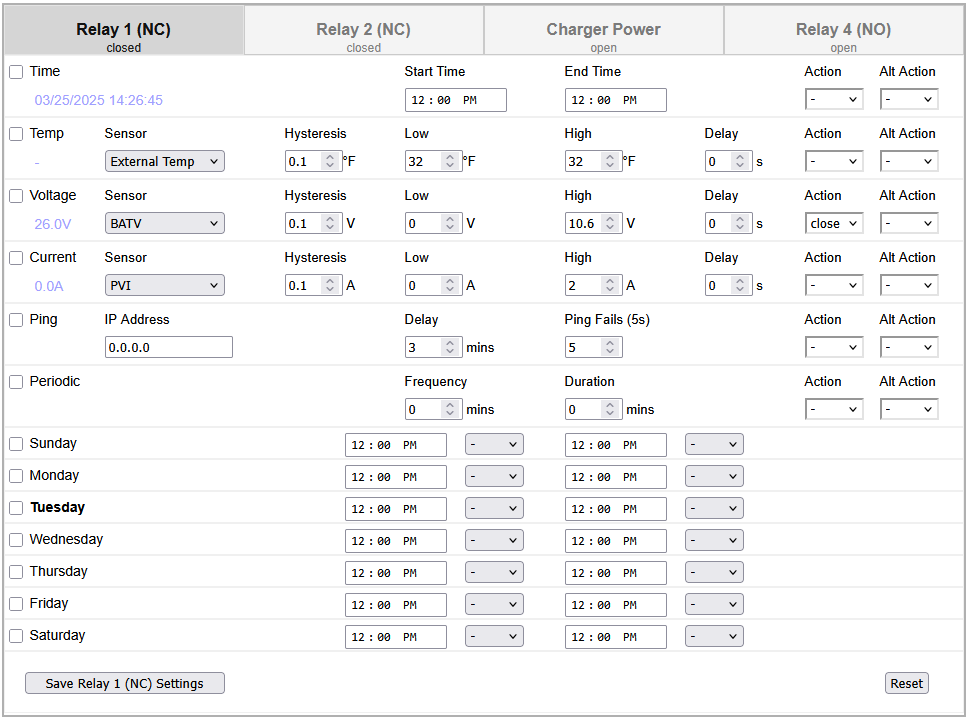969x719 pixels.
Task: Open the Current row Alt Action dropdown
Action: pos(909,285)
